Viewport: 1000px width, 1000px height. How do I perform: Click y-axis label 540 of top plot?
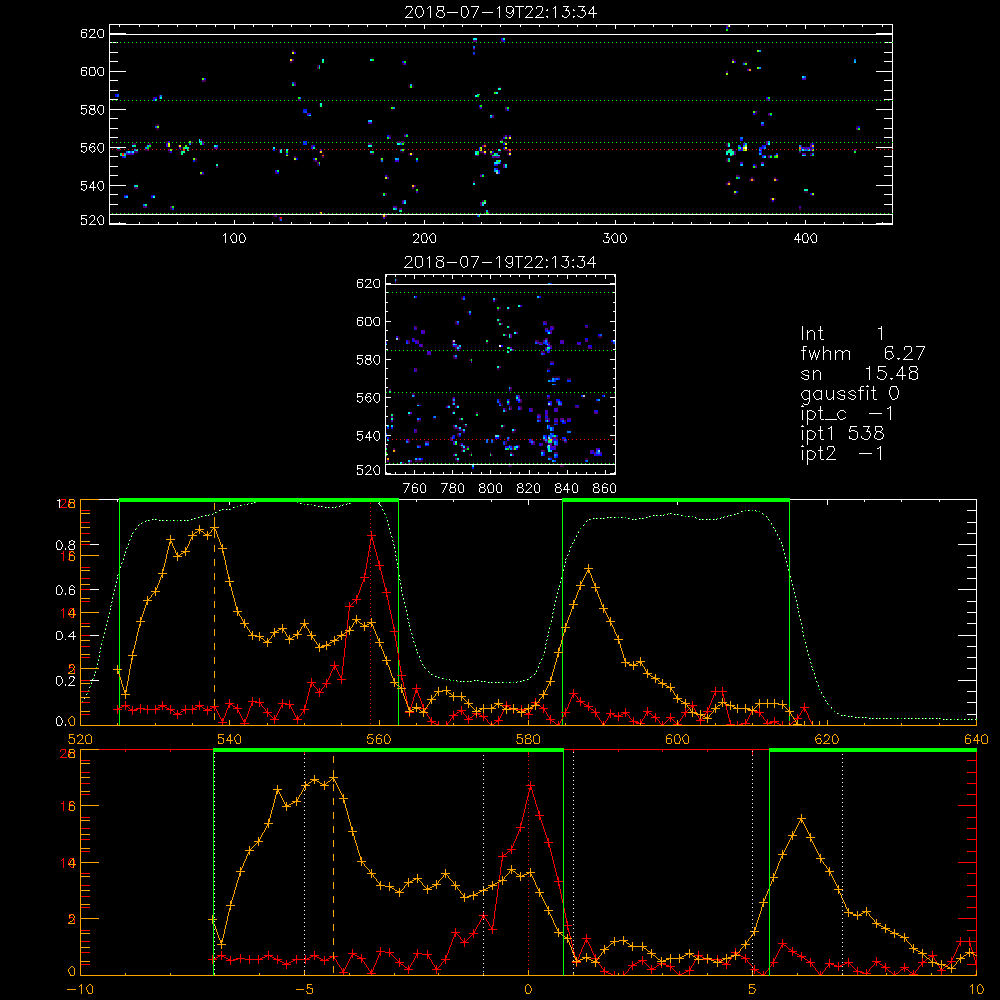[92, 186]
